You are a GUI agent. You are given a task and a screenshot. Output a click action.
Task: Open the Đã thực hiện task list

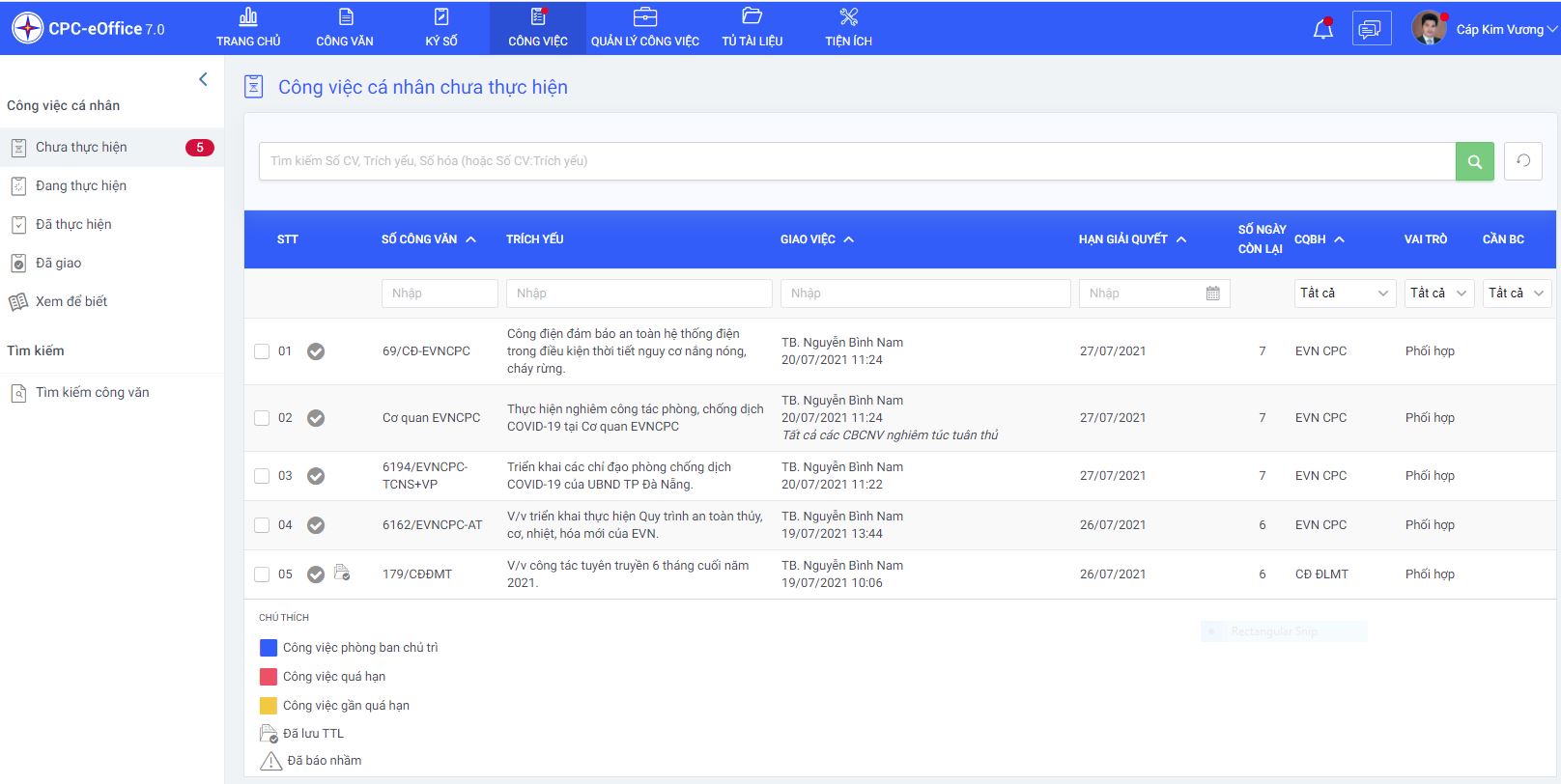click(112, 225)
